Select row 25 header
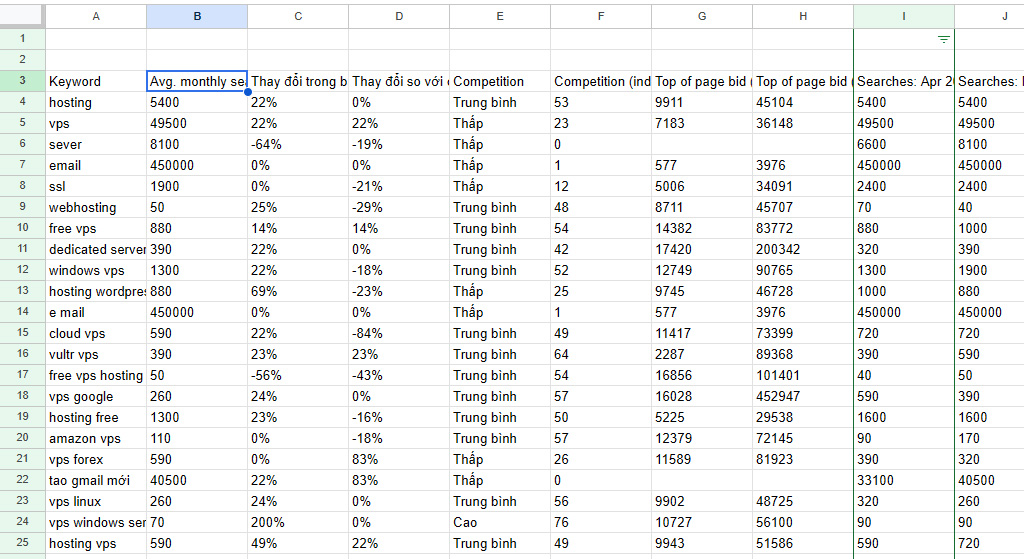Image resolution: width=1024 pixels, height=559 pixels. click(x=22, y=543)
